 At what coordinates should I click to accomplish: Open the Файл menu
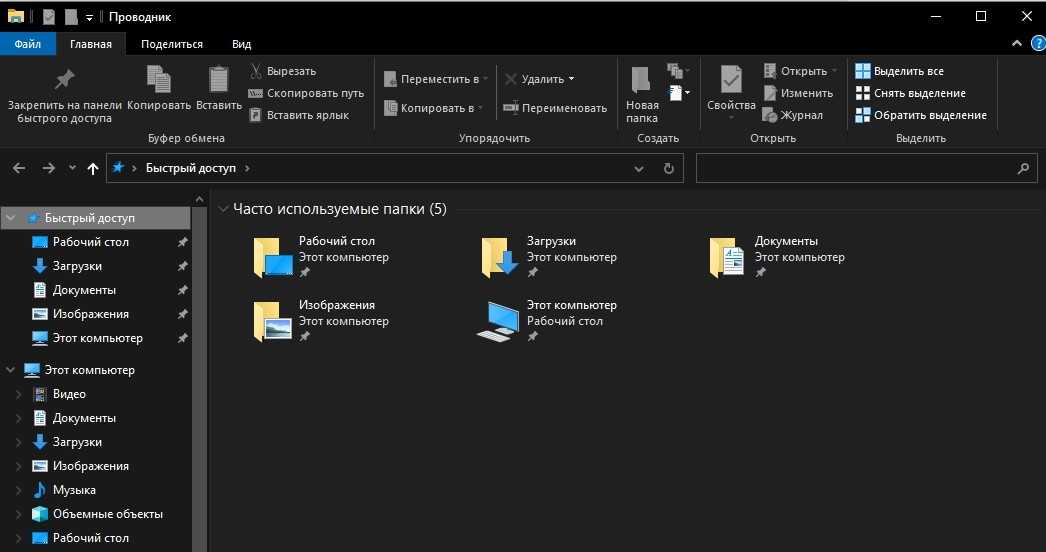pos(28,44)
